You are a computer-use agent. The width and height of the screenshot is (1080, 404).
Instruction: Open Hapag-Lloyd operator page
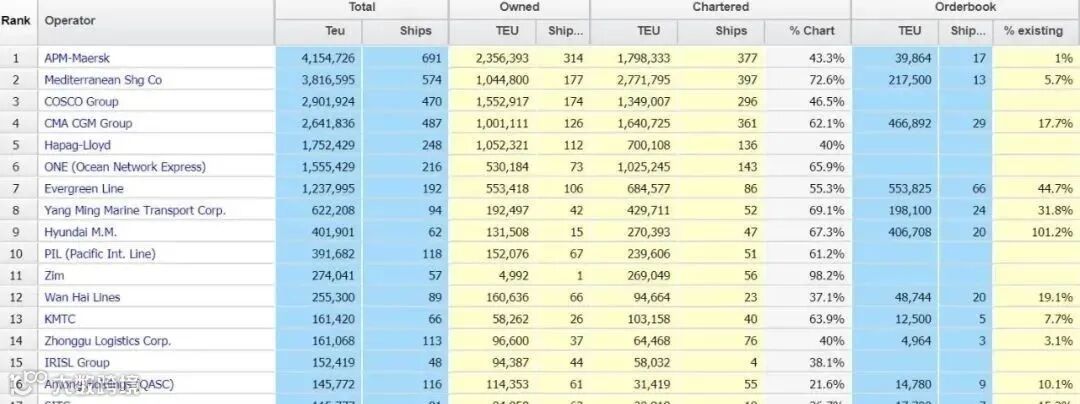click(78, 145)
